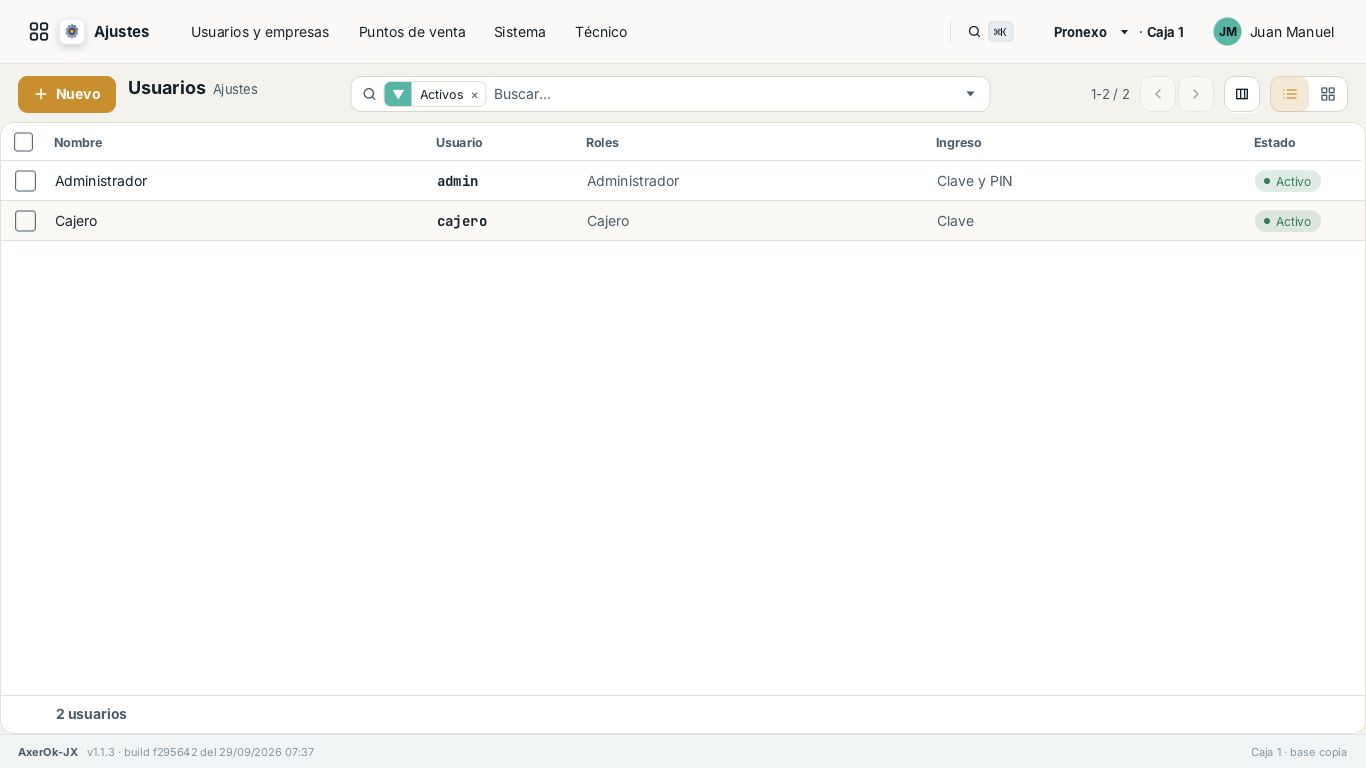Screen dimensions: 1366x768
Task: Click the JM user avatar
Action: click(x=1227, y=32)
